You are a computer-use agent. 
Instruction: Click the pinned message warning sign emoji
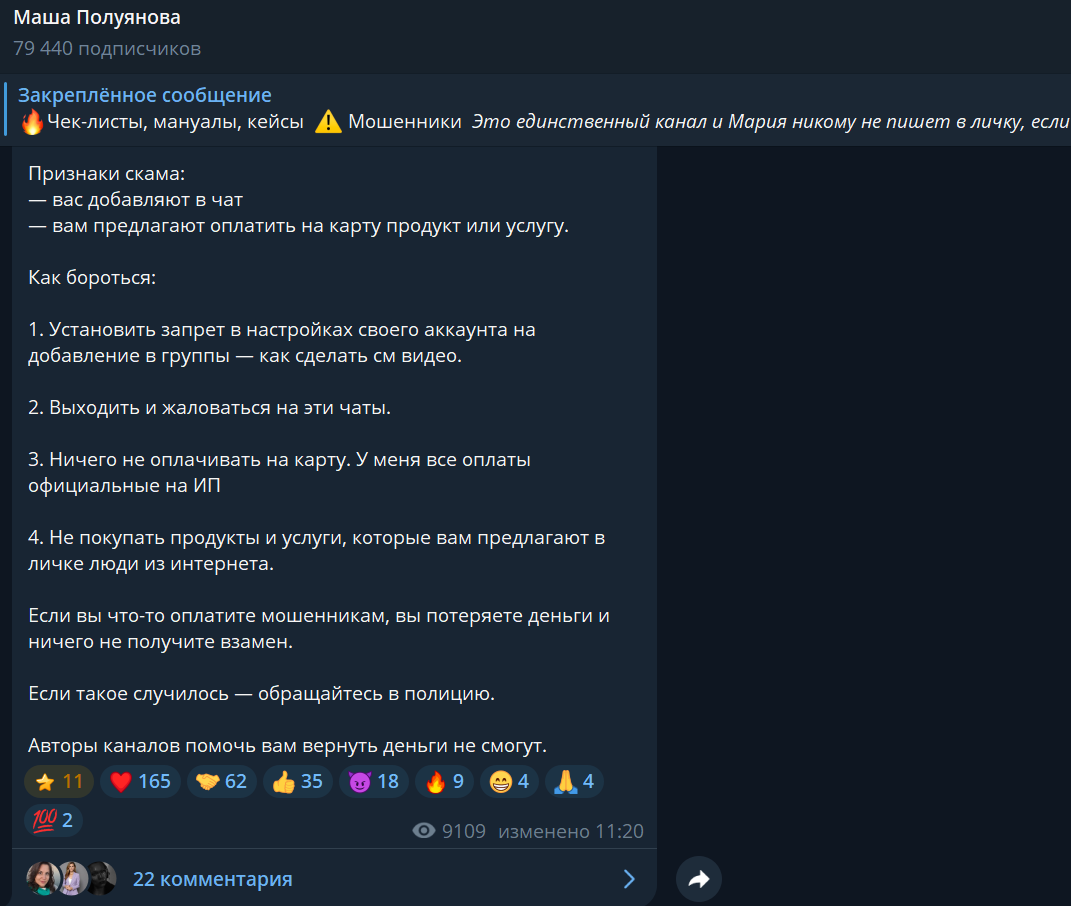click(x=328, y=122)
